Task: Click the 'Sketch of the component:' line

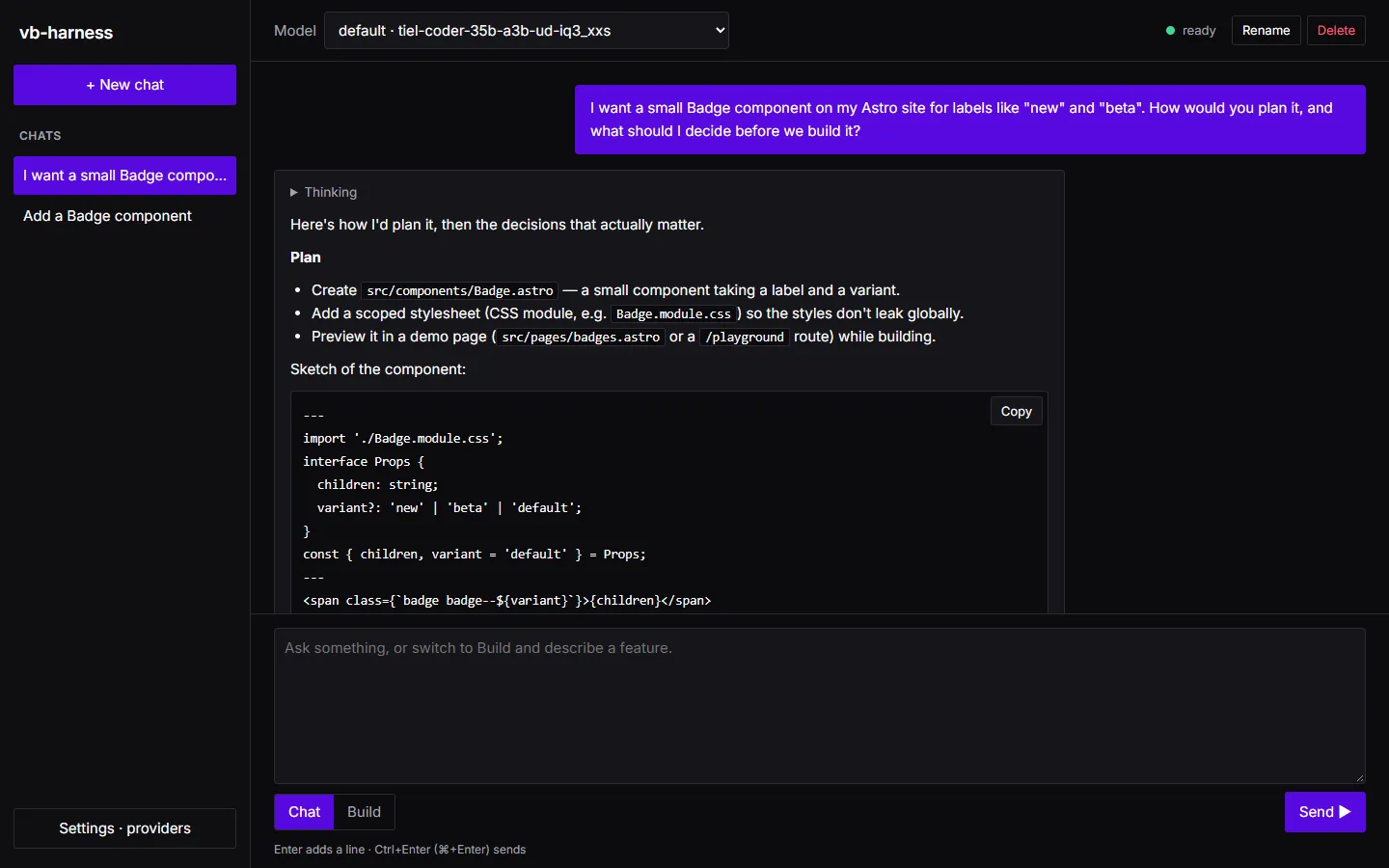Action: pyautogui.click(x=378, y=369)
